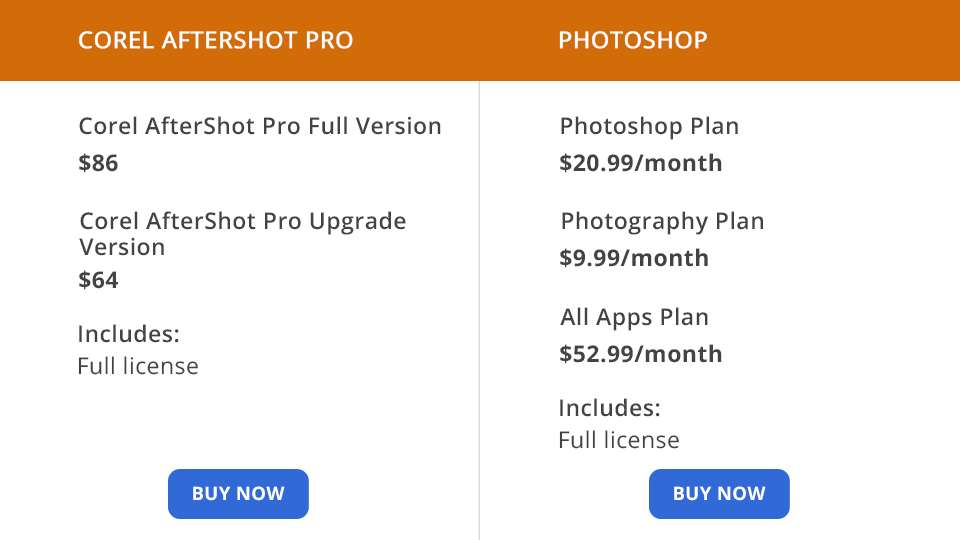Click the Photoshop header title
This screenshot has width=960, height=540.
coord(633,40)
